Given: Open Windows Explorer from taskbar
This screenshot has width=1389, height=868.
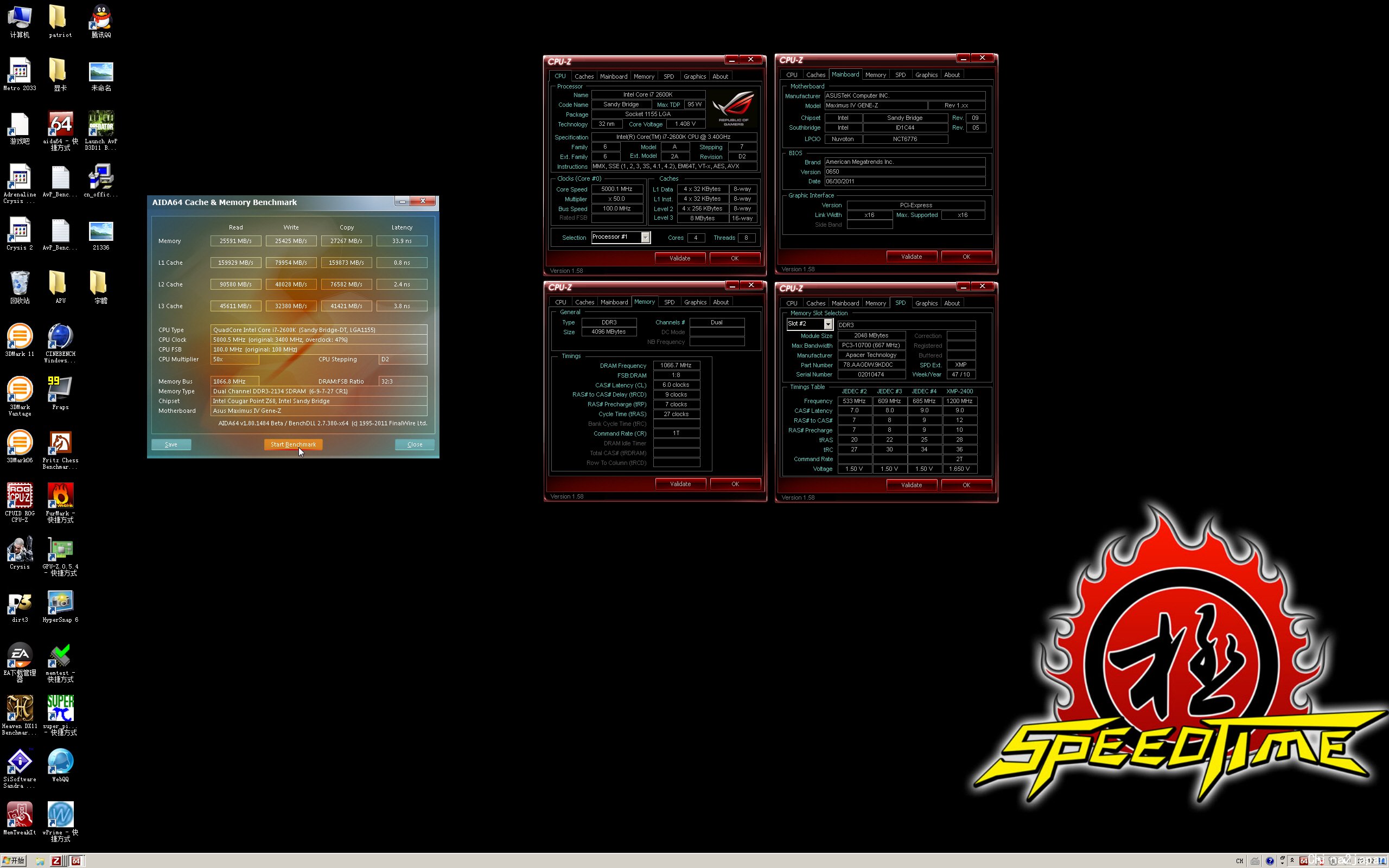Looking at the screenshot, I should tap(40, 861).
